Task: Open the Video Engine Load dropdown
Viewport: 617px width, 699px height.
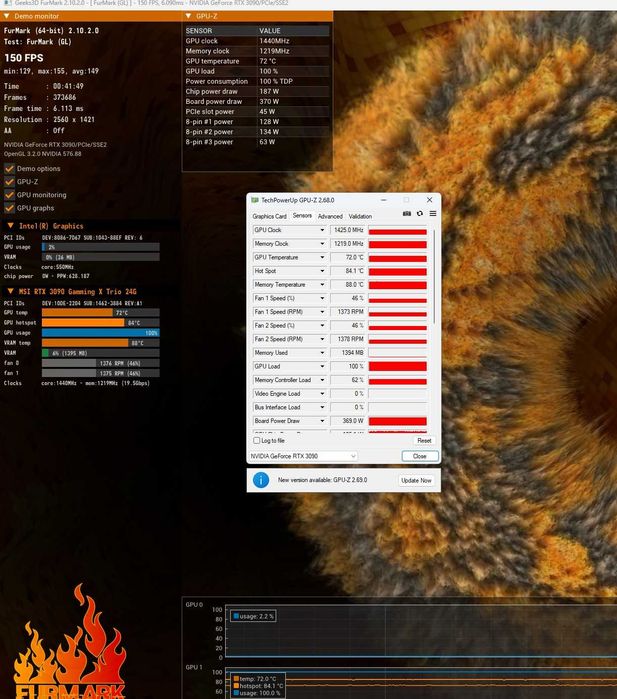Action: tap(322, 394)
